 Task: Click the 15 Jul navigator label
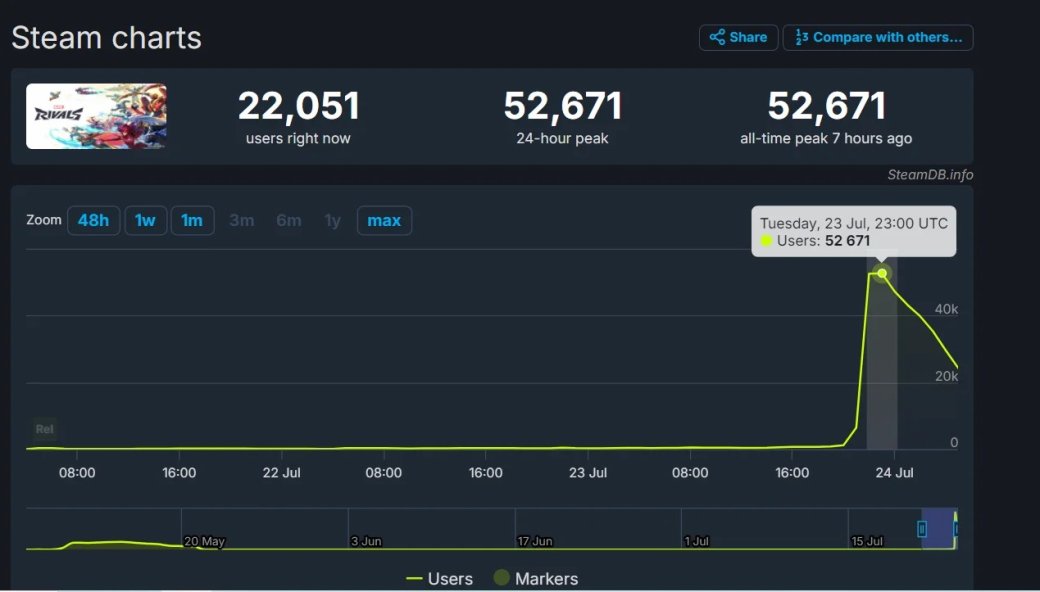tap(867, 541)
